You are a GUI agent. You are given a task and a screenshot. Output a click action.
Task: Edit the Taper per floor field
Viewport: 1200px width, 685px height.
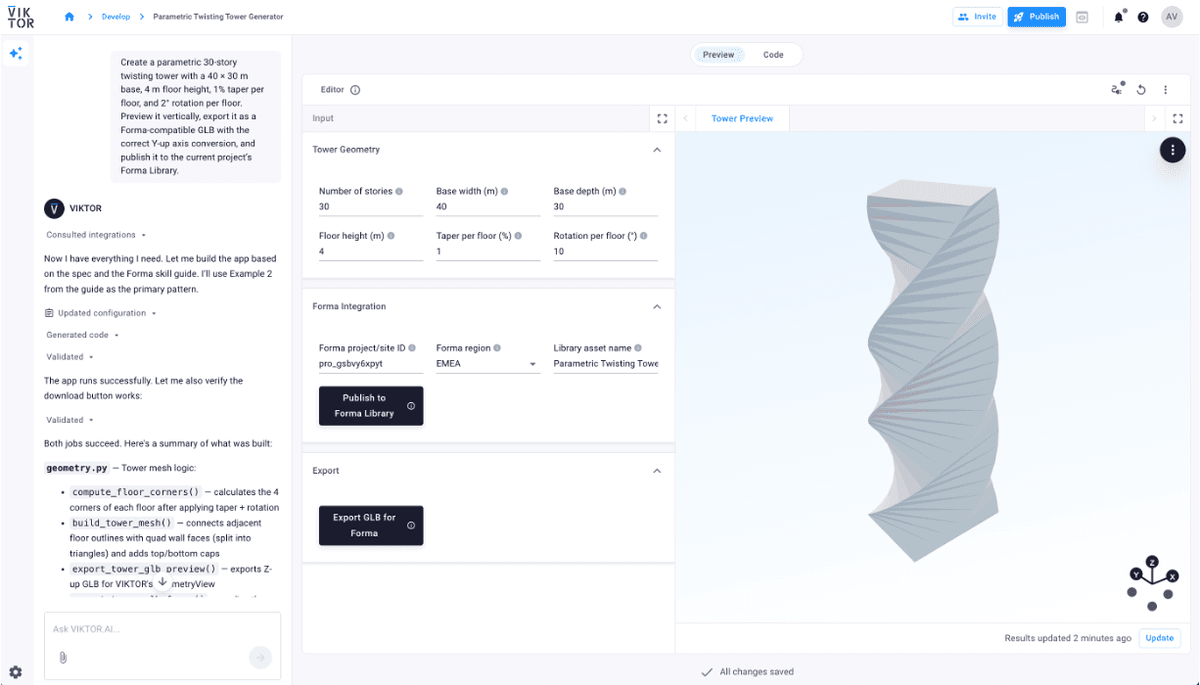(488, 252)
